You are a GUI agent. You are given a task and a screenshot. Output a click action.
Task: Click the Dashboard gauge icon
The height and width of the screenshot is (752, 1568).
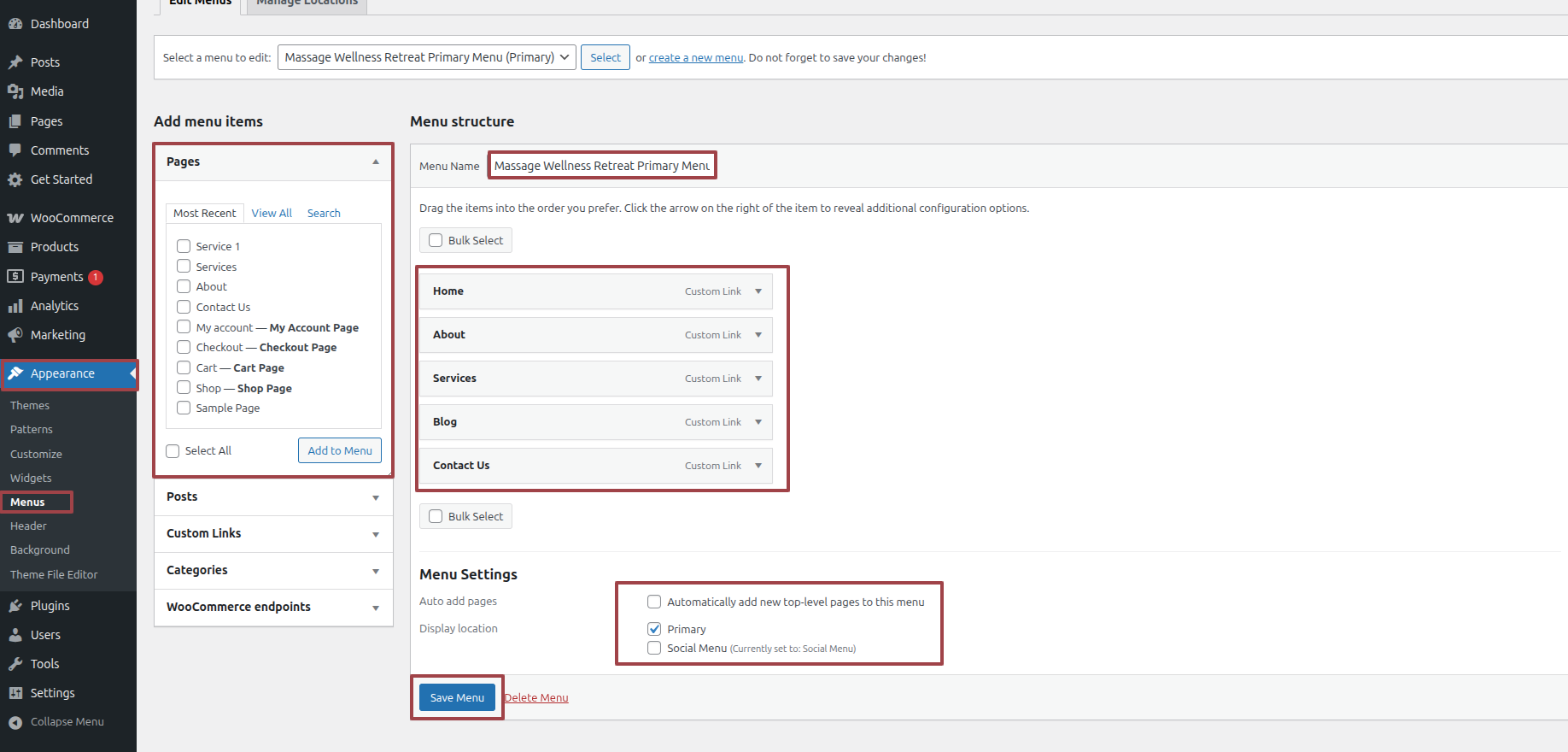coord(15,24)
